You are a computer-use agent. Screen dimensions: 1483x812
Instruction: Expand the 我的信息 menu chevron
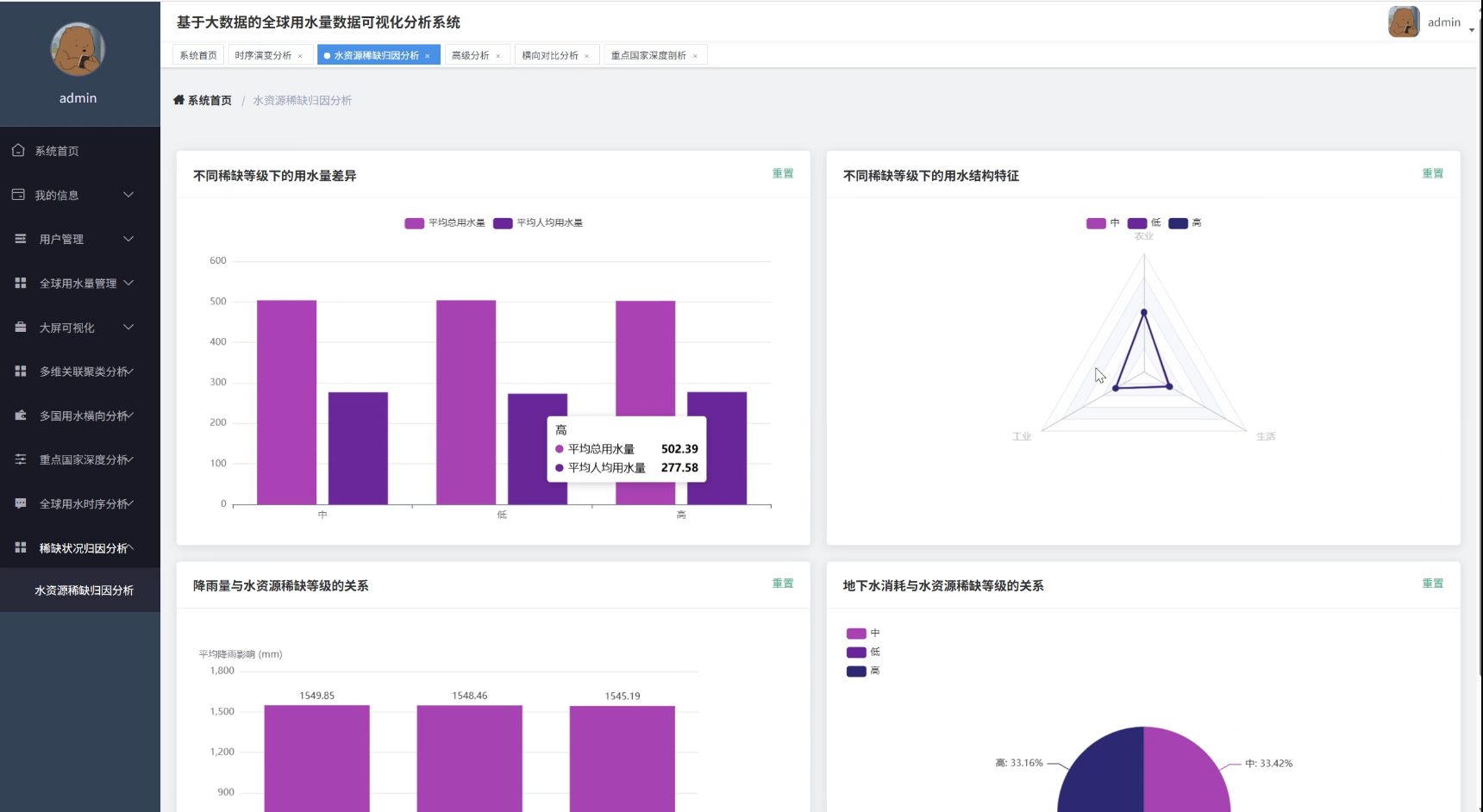[x=128, y=195]
